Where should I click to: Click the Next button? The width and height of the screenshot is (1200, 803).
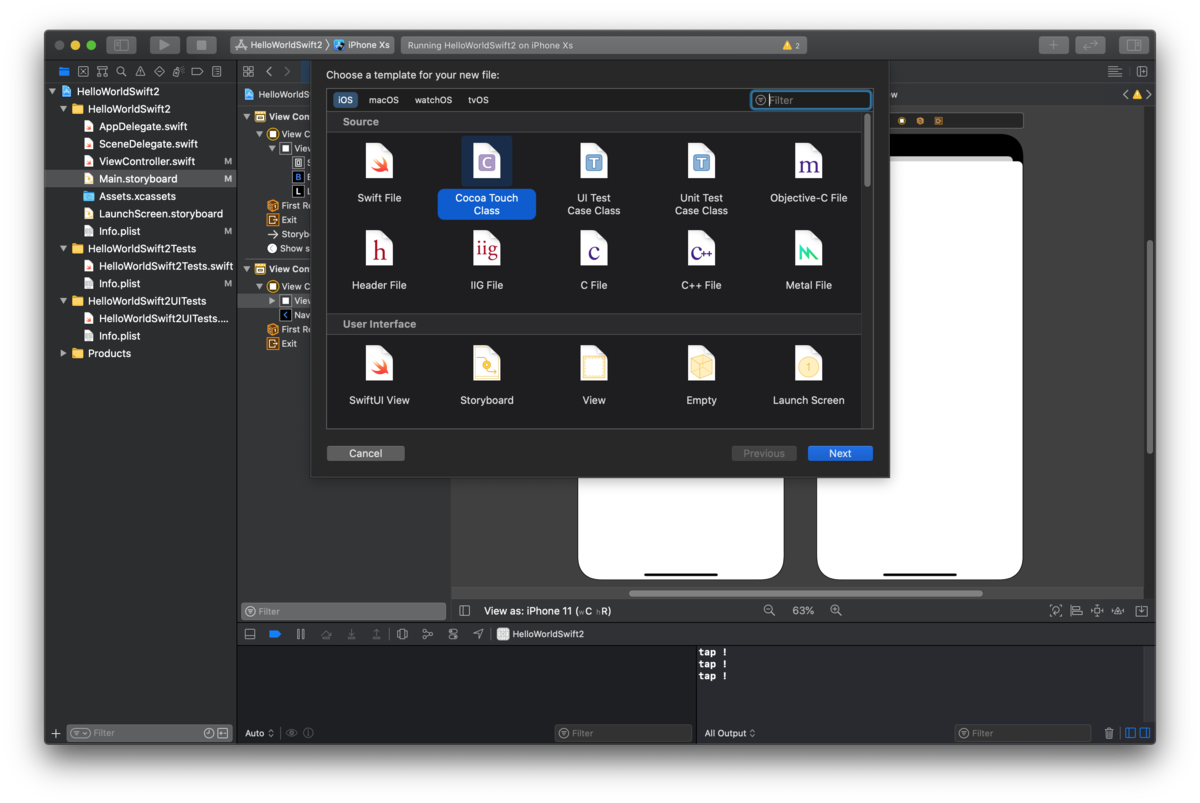tap(840, 453)
